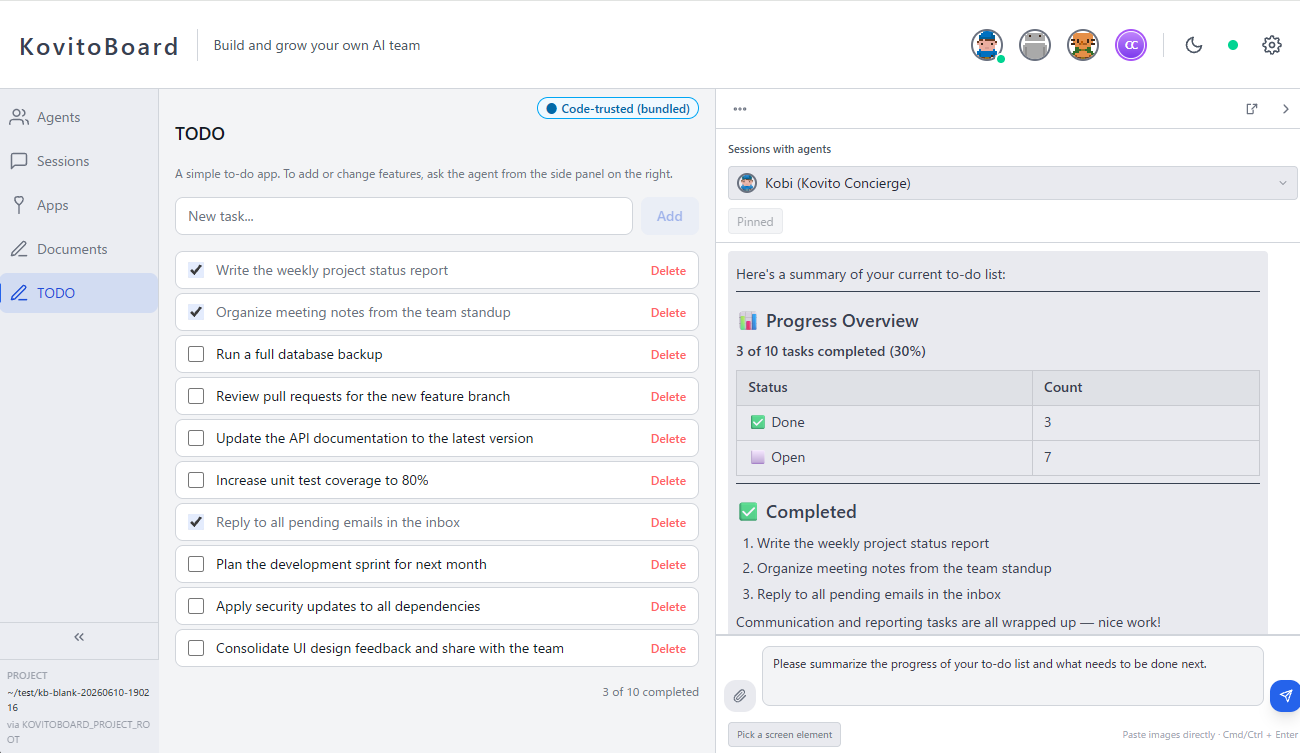The image size is (1300, 753).
Task: Click the paperclip attach file icon
Action: 740,695
